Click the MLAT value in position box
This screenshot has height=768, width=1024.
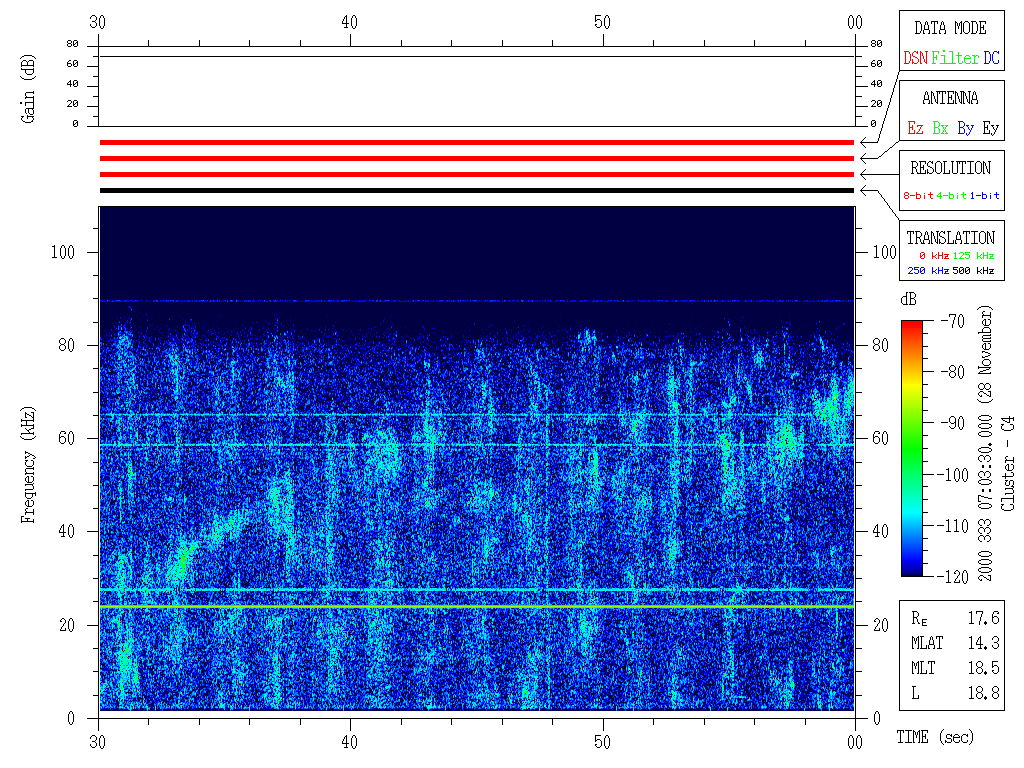click(987, 643)
